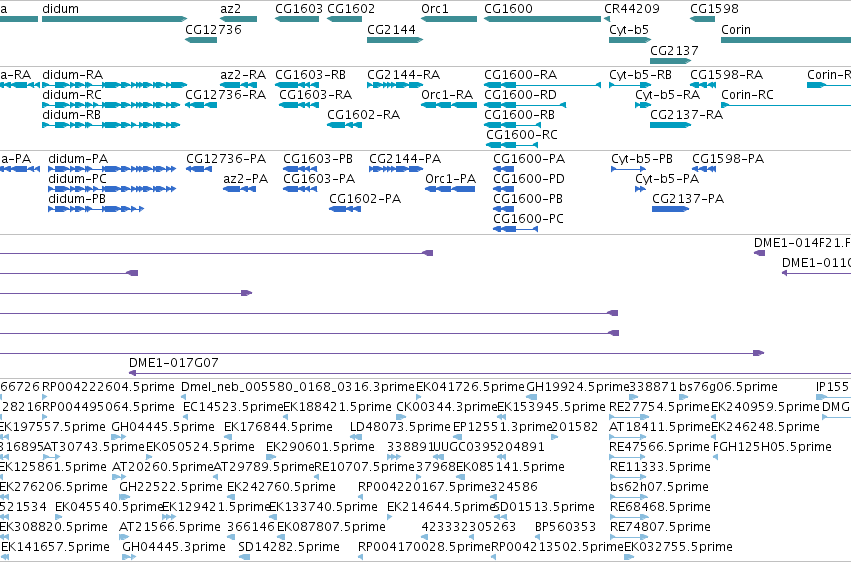Click the az2-RA transcript label
This screenshot has width=851, height=562.
coord(243,75)
